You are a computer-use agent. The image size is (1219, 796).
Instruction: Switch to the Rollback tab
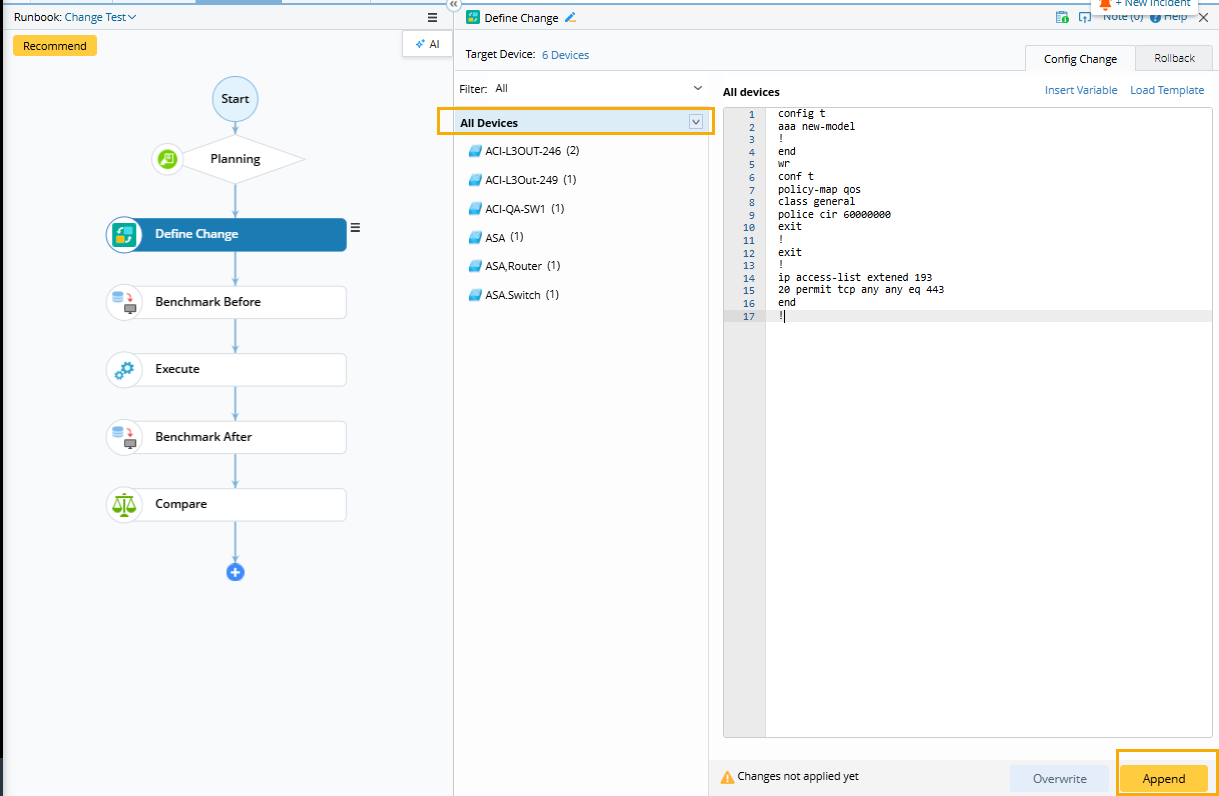1174,58
